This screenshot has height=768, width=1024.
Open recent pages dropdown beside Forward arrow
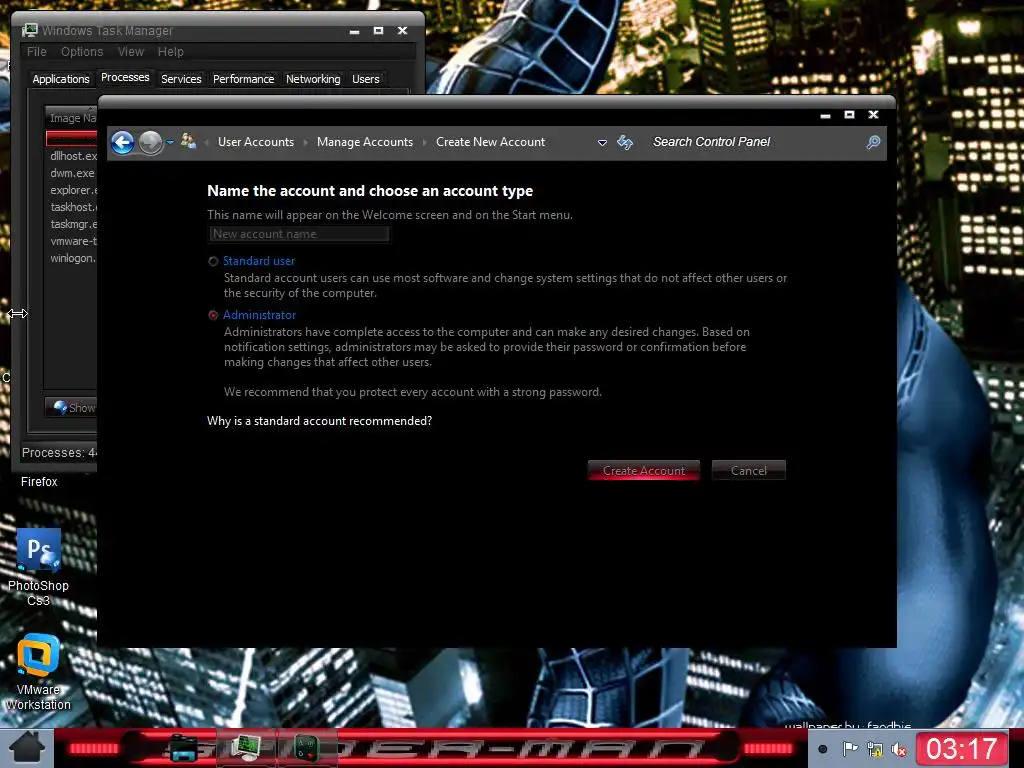click(x=170, y=142)
